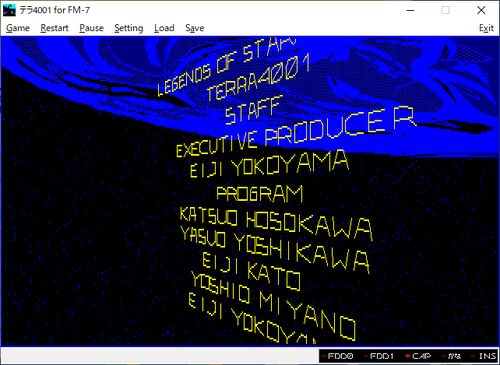The height and width of the screenshot is (365, 500).
Task: Click the FDD1 drive indicator
Action: (379, 356)
